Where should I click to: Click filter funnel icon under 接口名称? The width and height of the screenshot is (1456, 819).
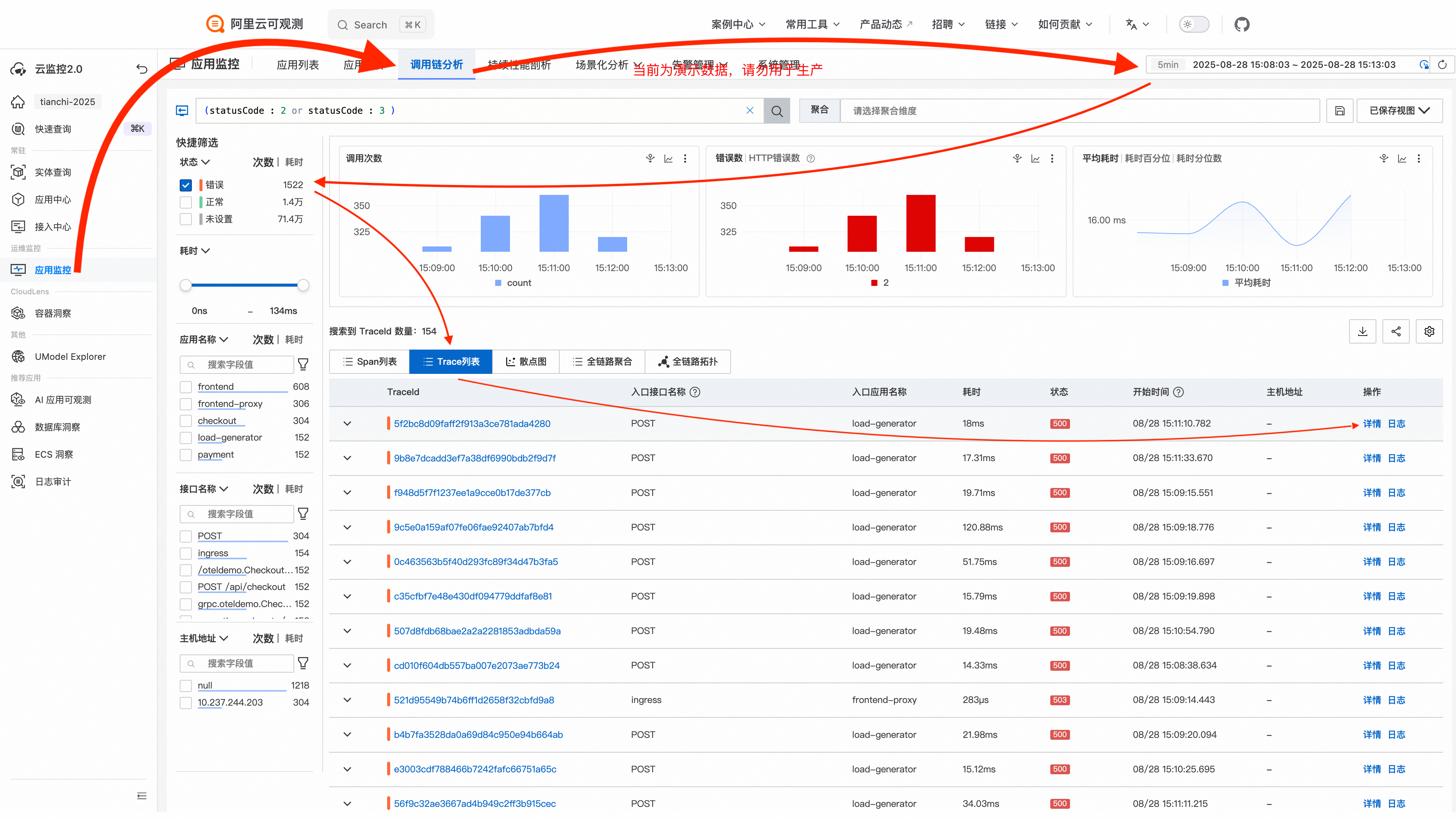point(303,514)
